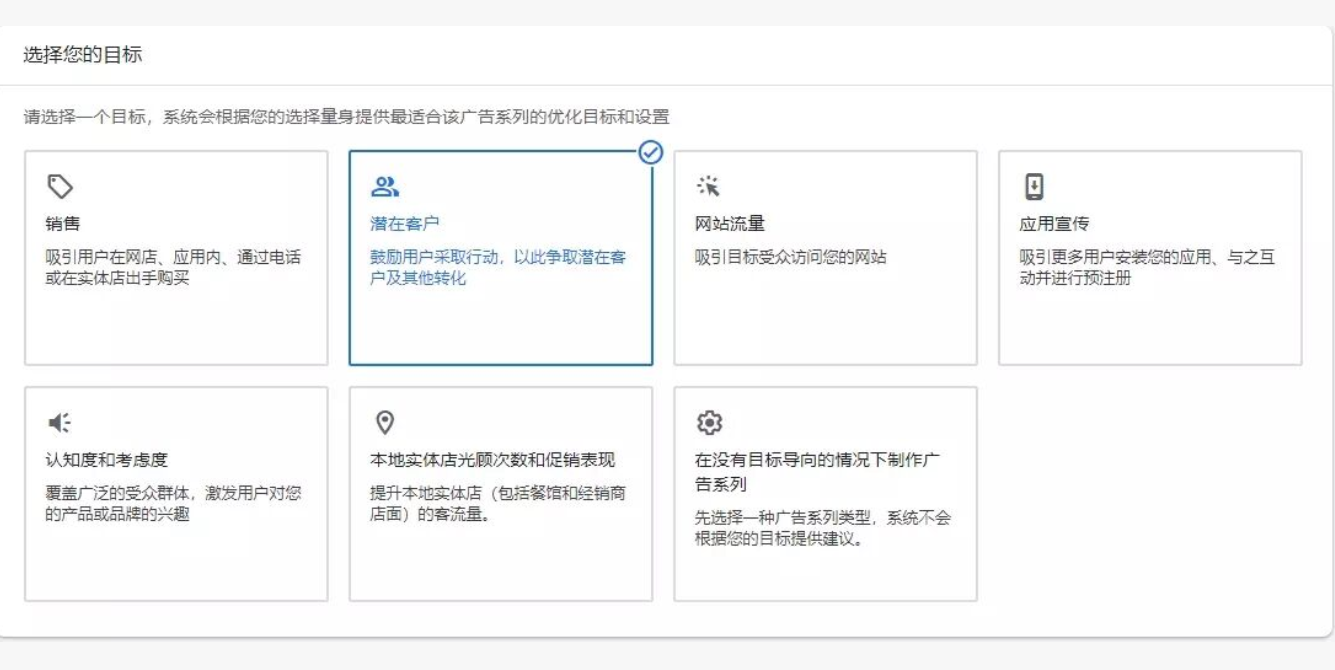Choose the 应用宣传 goal title
The width and height of the screenshot is (1335, 670).
click(1054, 224)
